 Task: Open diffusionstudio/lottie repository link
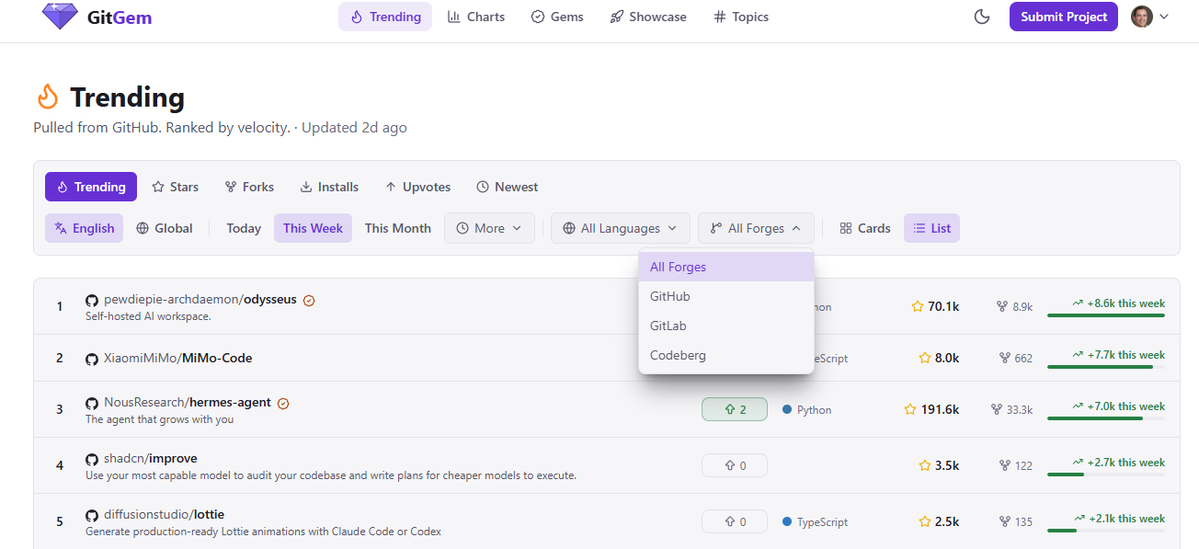click(x=164, y=514)
